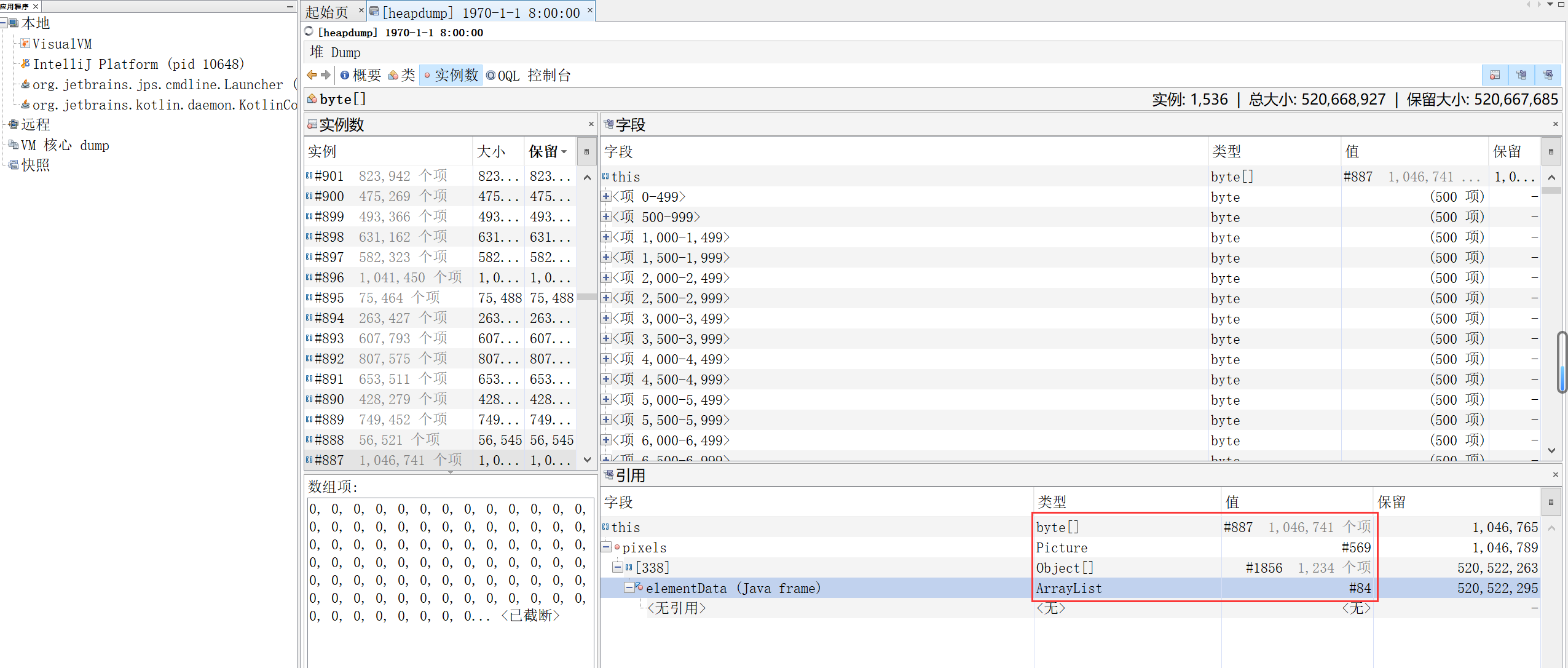Close the 实例数 panel
Viewport: 1568px width, 668px height.
click(x=591, y=124)
